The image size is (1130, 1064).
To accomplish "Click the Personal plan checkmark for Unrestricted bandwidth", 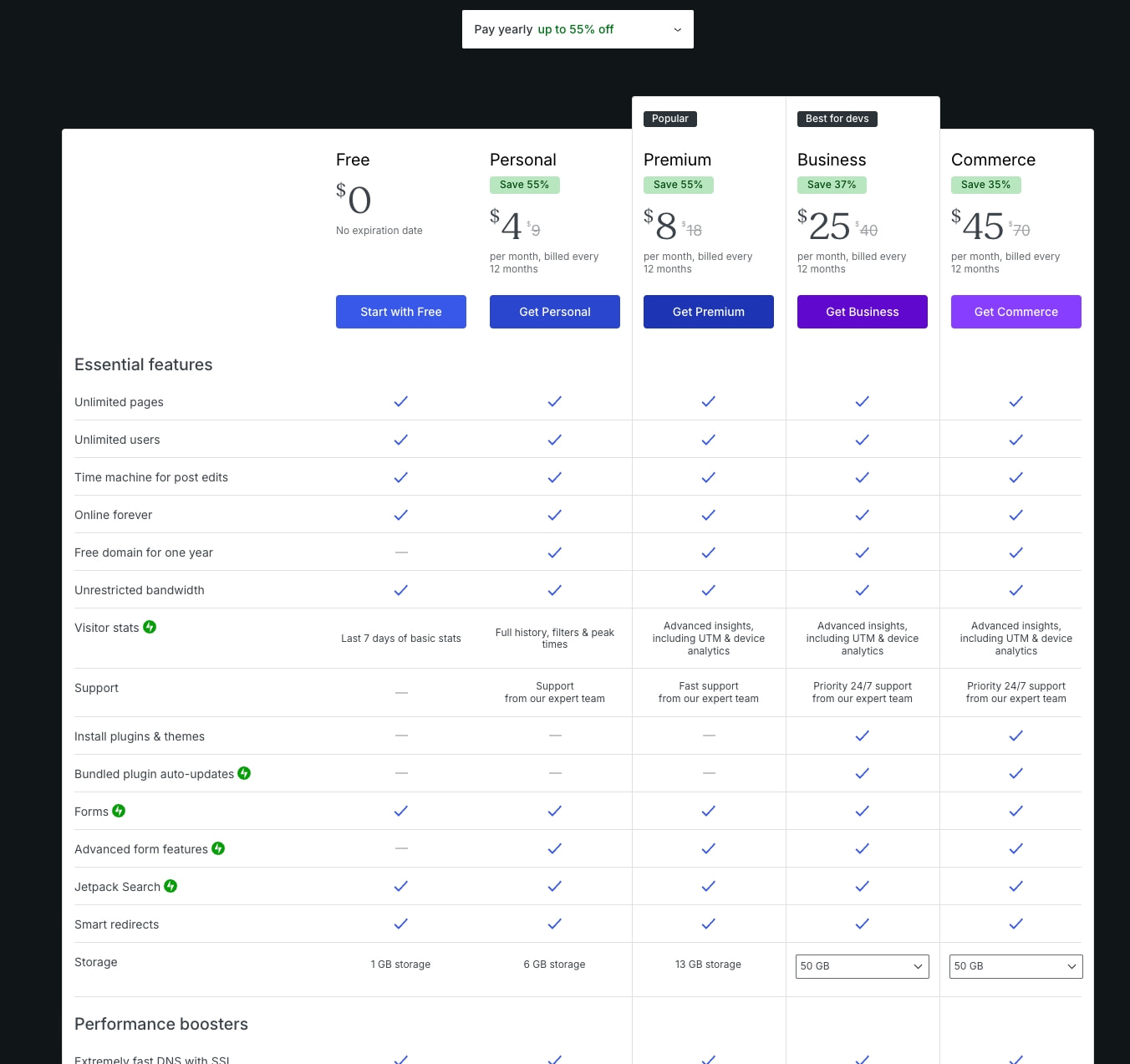I will tap(555, 590).
